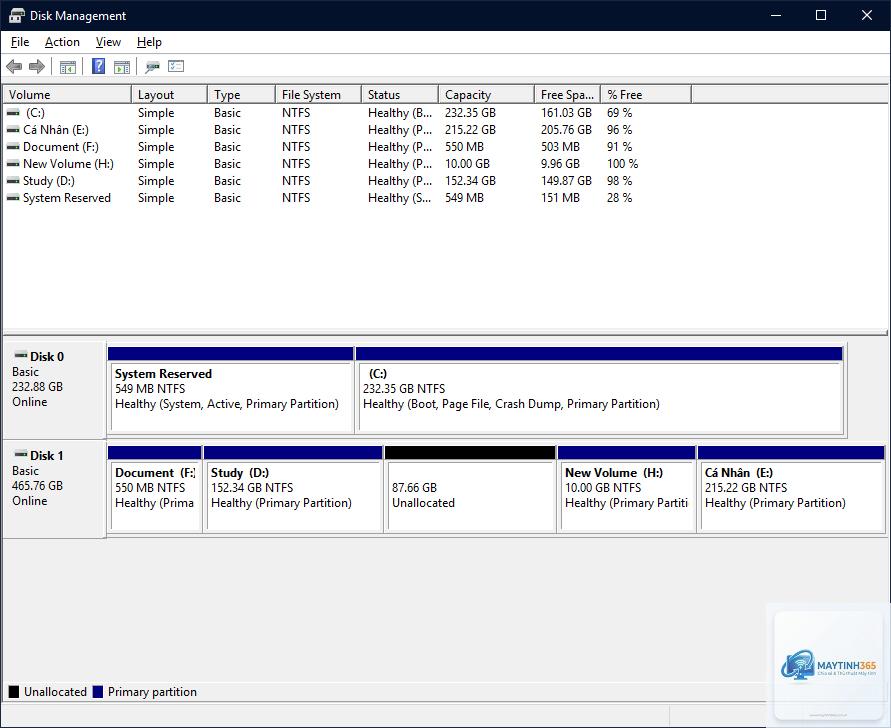Select System Reserved in the volume list
The image size is (891, 728).
tap(66, 198)
